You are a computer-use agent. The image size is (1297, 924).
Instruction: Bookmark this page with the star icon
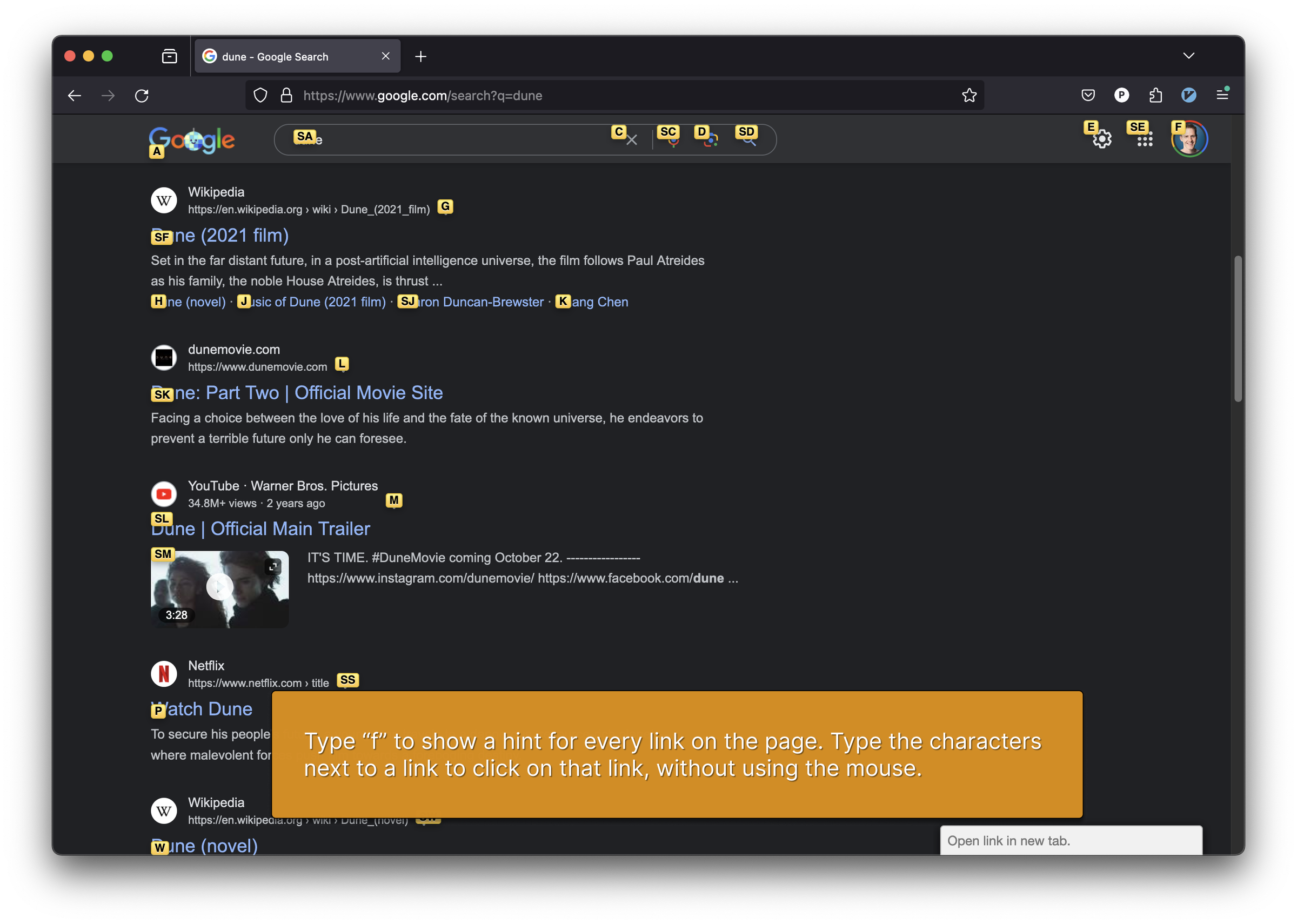[970, 96]
